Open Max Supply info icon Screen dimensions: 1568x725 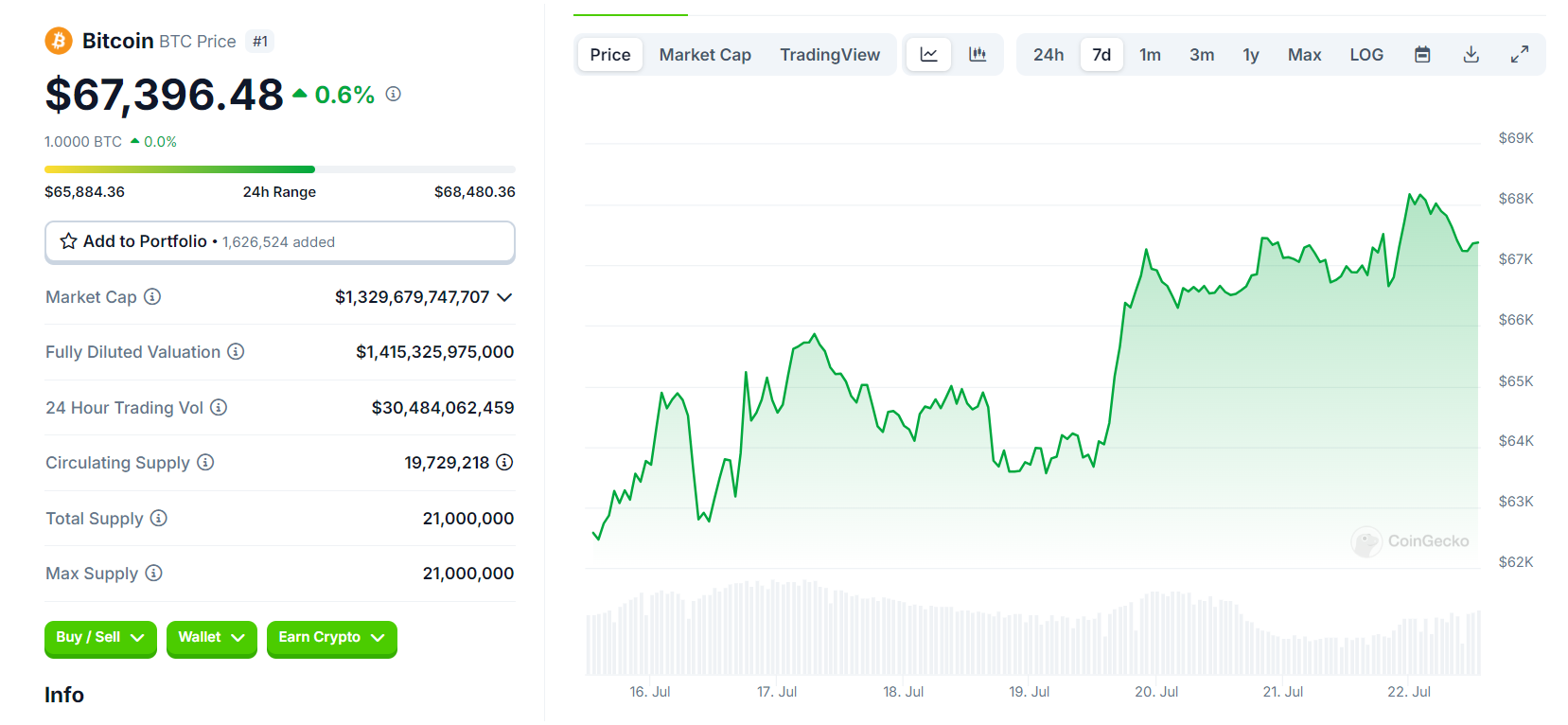pos(153,573)
